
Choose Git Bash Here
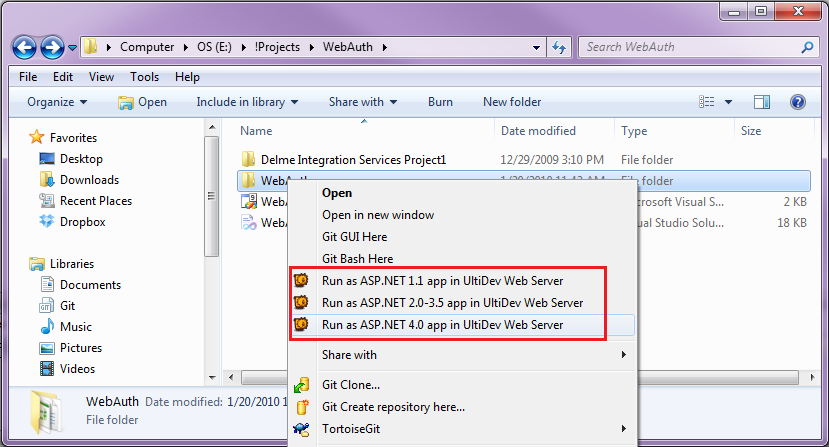[357, 259]
